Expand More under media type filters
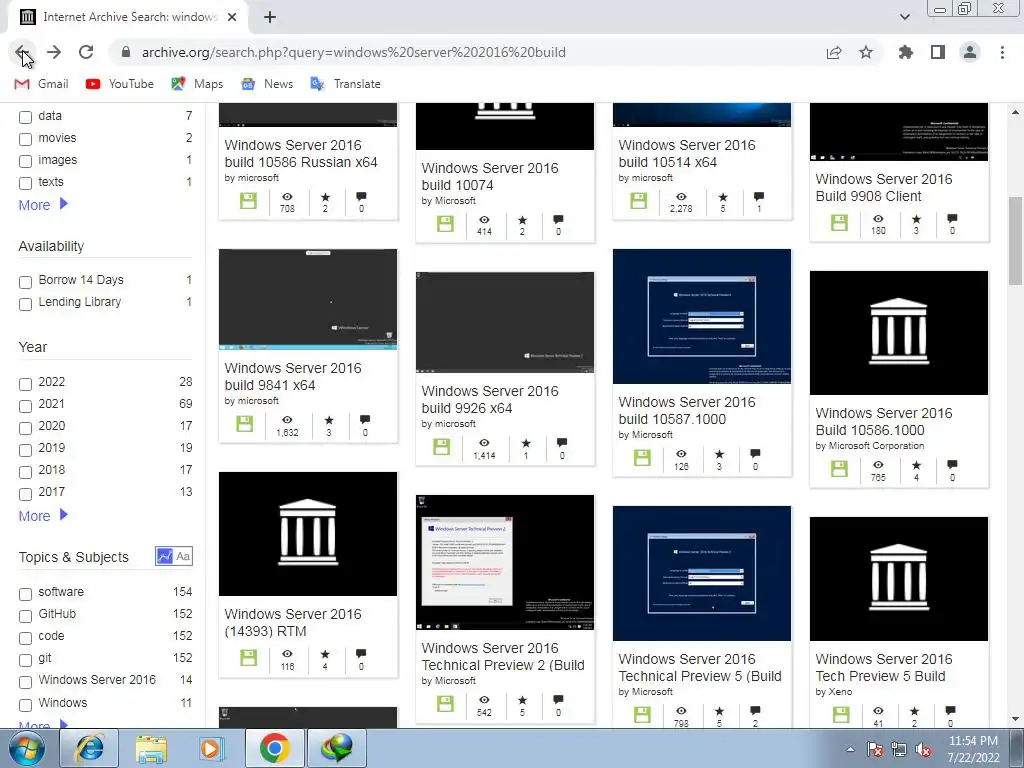This screenshot has width=1024, height=768. point(43,205)
